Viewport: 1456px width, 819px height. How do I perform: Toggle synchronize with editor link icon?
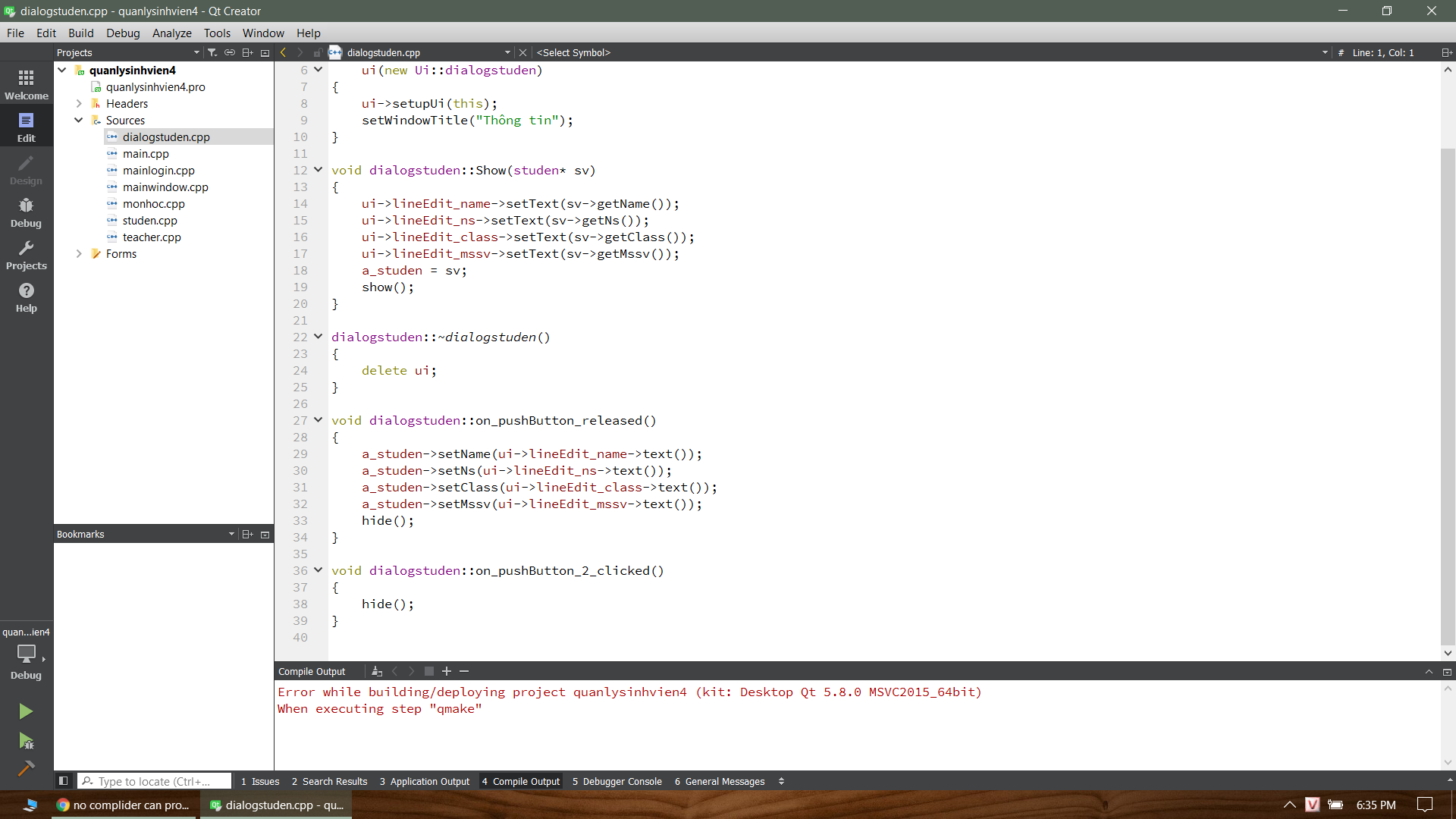230,52
